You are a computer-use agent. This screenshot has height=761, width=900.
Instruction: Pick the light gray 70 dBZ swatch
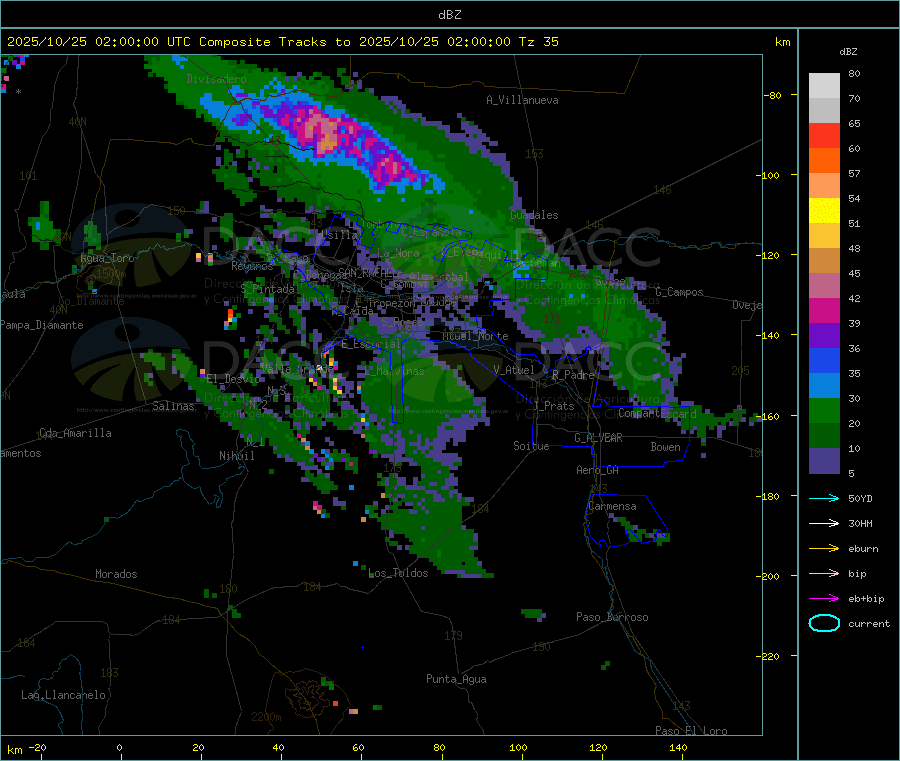[824, 86]
